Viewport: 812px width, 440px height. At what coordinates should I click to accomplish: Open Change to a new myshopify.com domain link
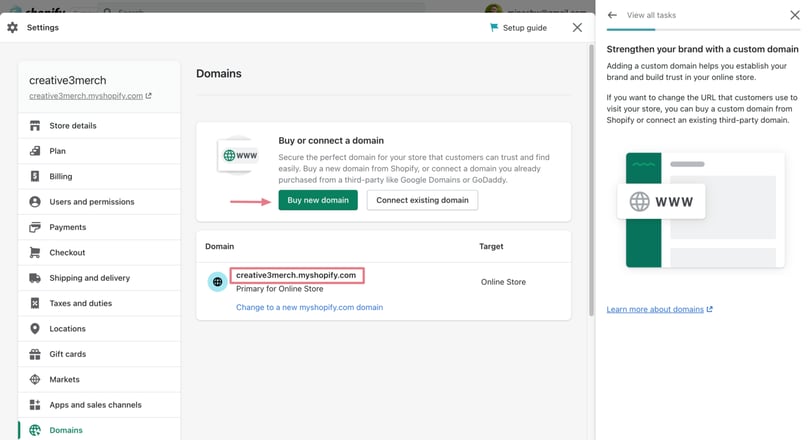[310, 307]
